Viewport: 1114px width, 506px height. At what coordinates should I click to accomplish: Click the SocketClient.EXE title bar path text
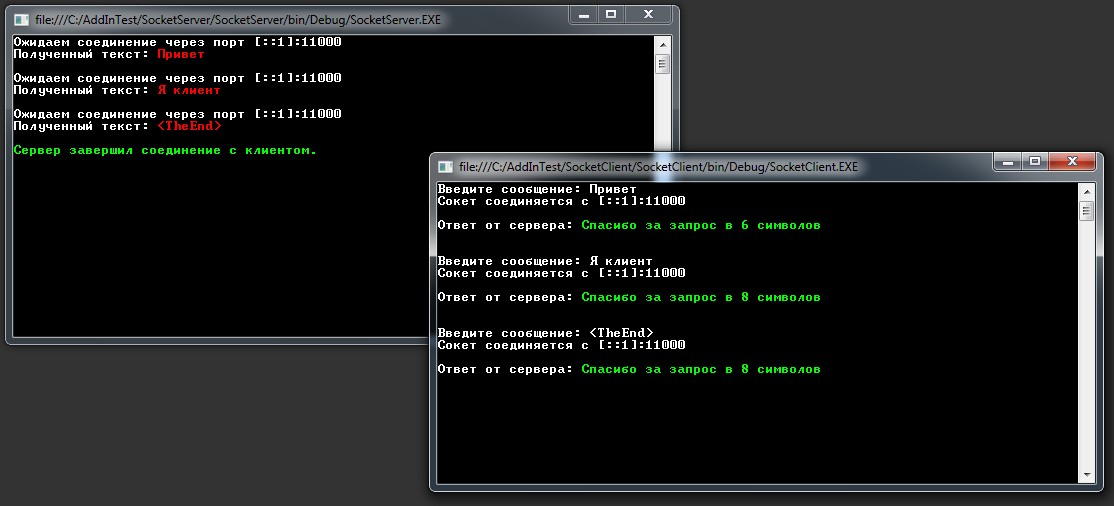pyautogui.click(x=659, y=167)
